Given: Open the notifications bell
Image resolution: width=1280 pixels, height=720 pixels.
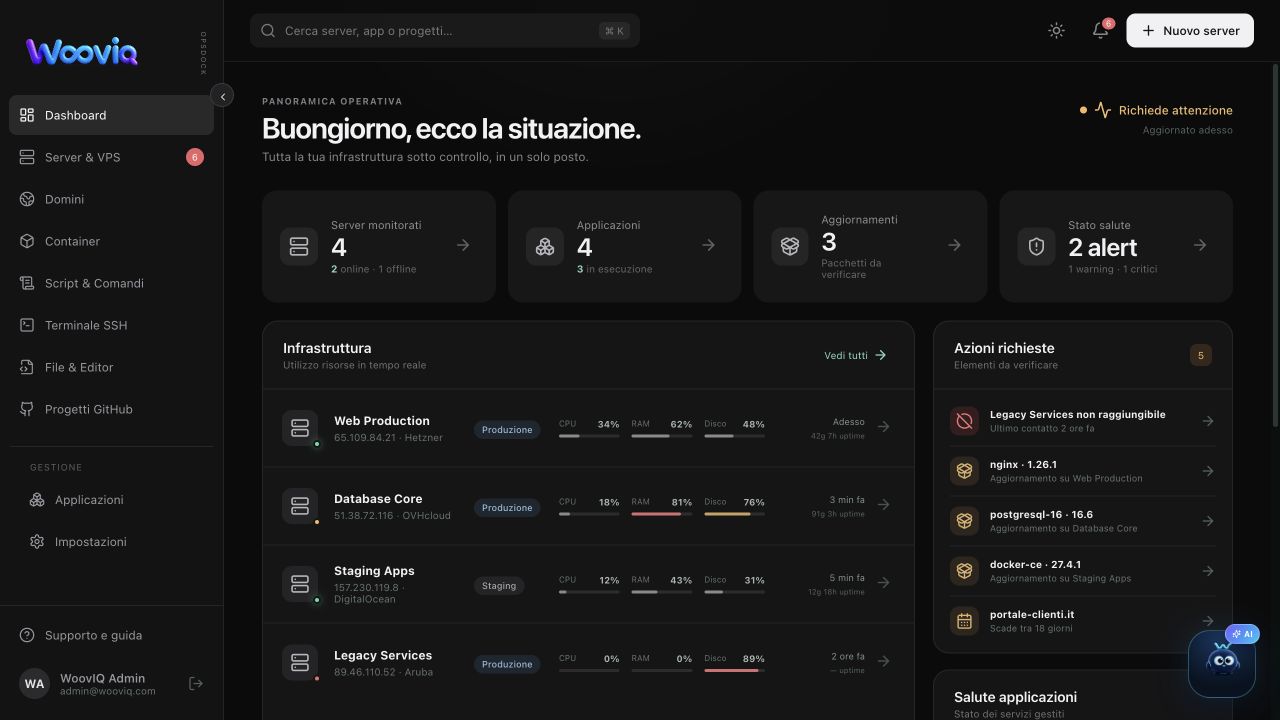Looking at the screenshot, I should [1101, 31].
